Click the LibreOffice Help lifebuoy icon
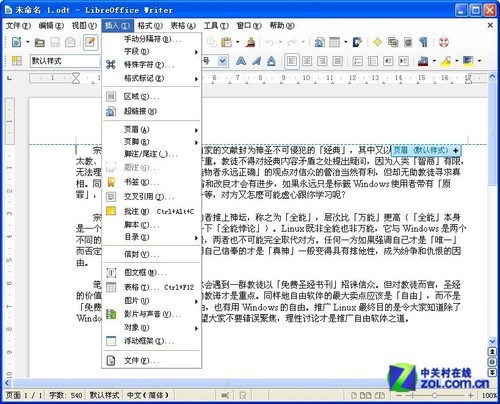This screenshot has height=404, width=500. 444,42
